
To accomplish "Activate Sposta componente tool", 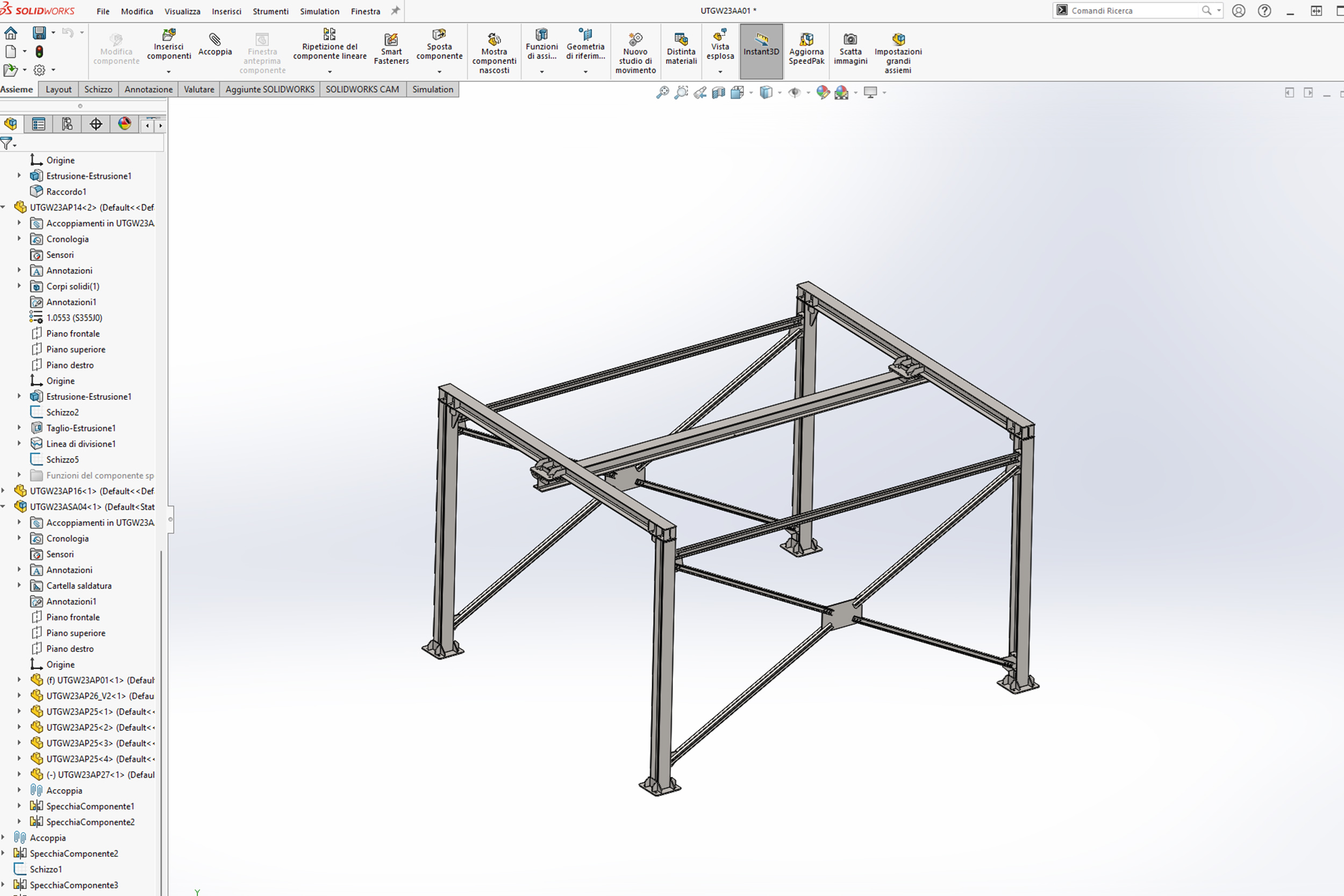I will coord(439,44).
